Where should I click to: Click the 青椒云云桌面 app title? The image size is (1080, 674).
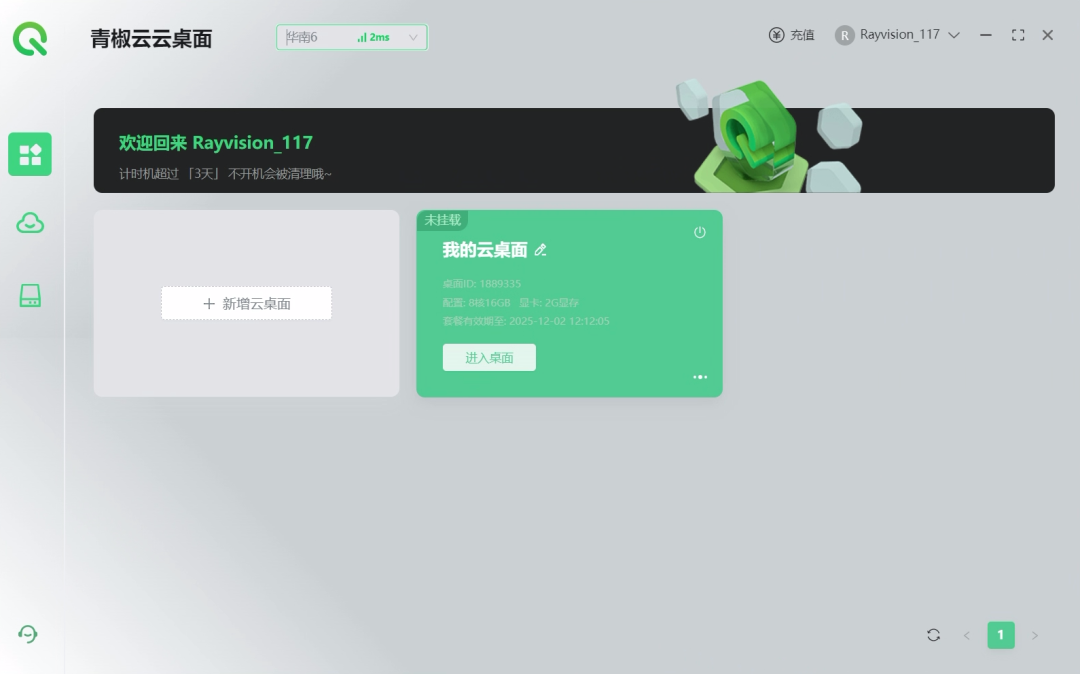point(152,39)
